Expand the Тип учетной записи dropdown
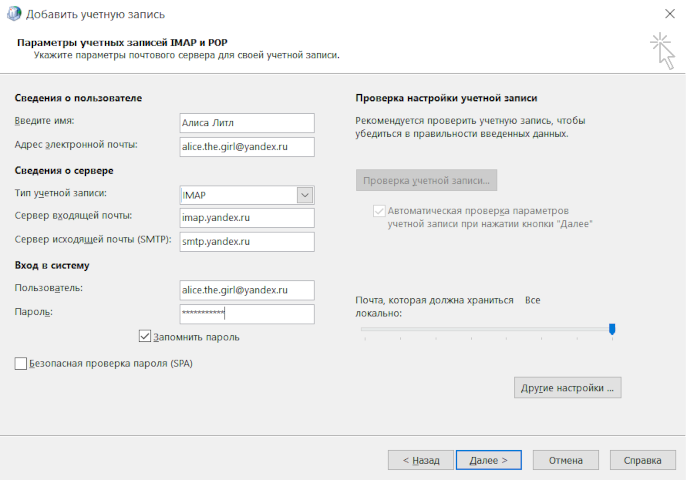Image resolution: width=686 pixels, height=480 pixels. (306, 195)
